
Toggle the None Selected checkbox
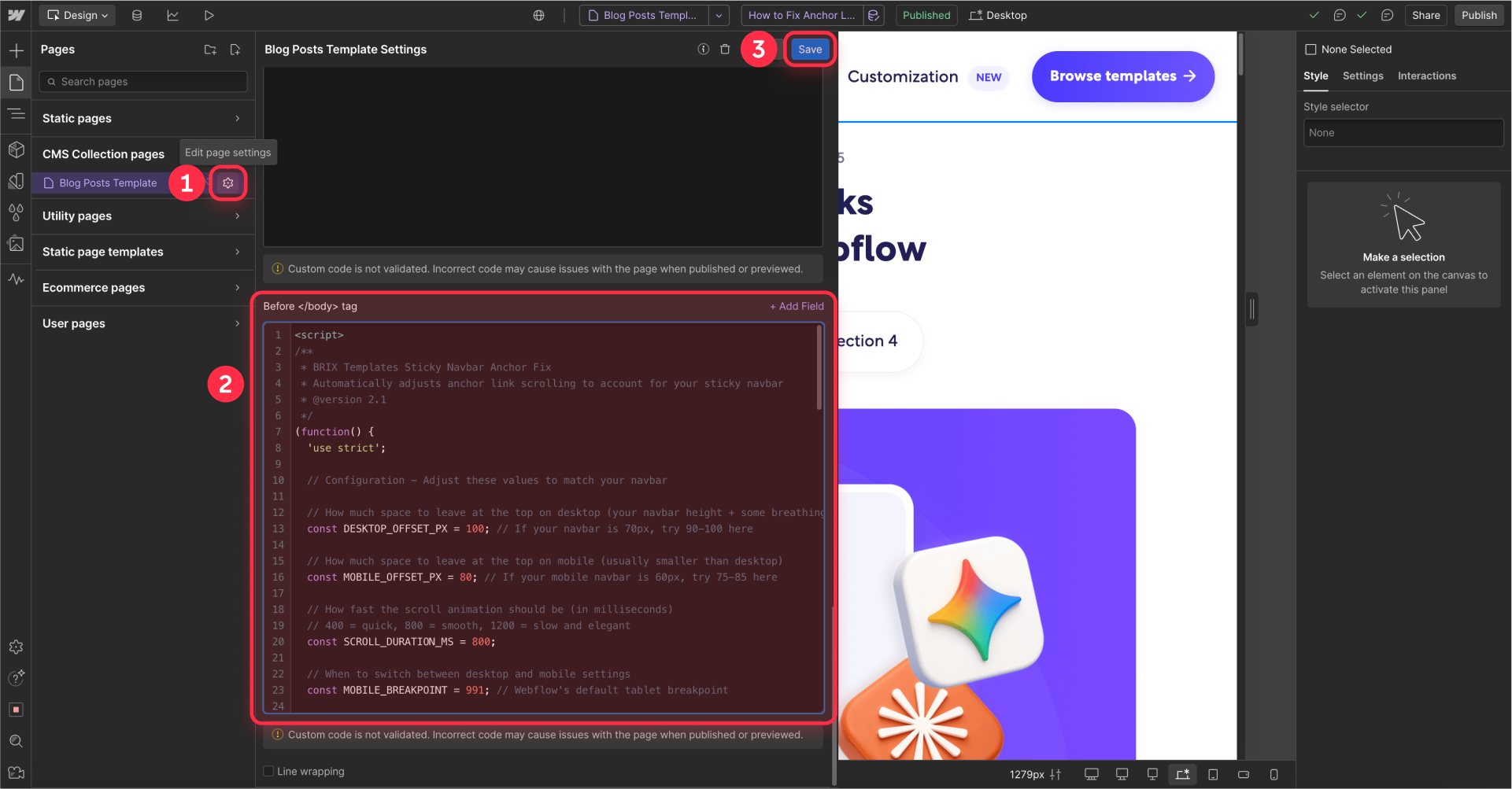(1311, 50)
